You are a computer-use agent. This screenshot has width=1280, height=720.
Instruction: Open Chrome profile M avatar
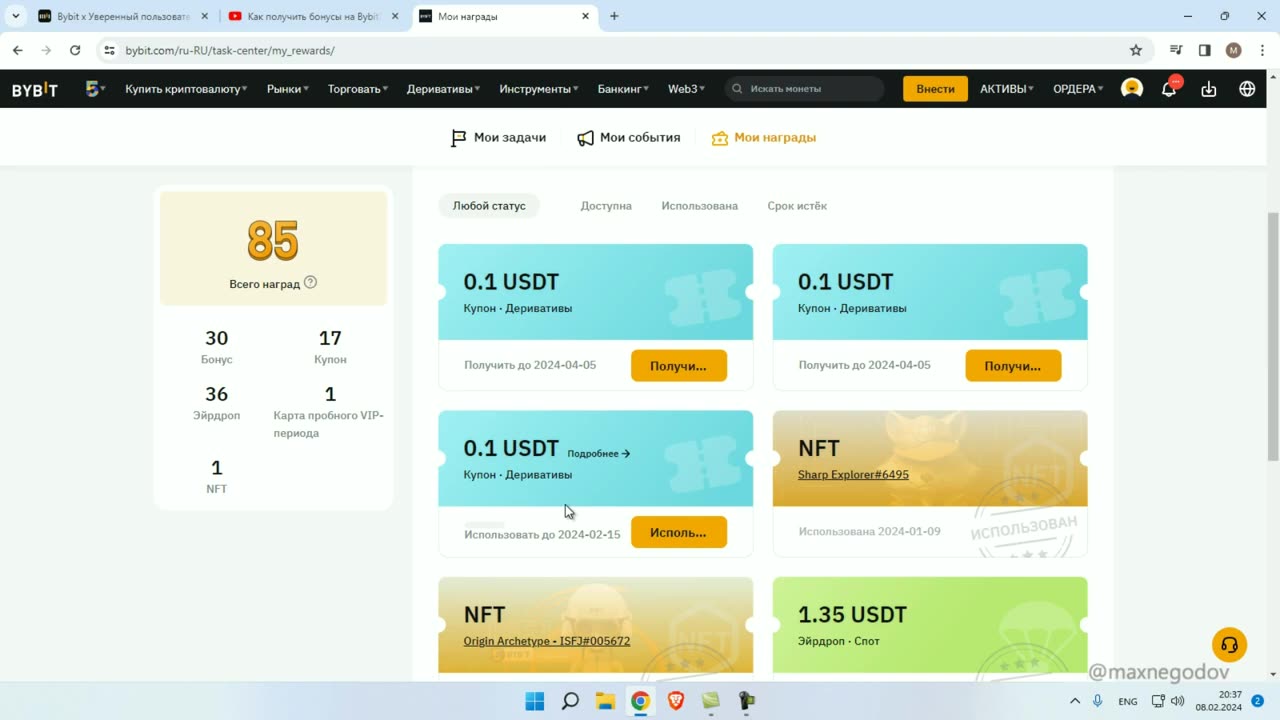click(1233, 50)
